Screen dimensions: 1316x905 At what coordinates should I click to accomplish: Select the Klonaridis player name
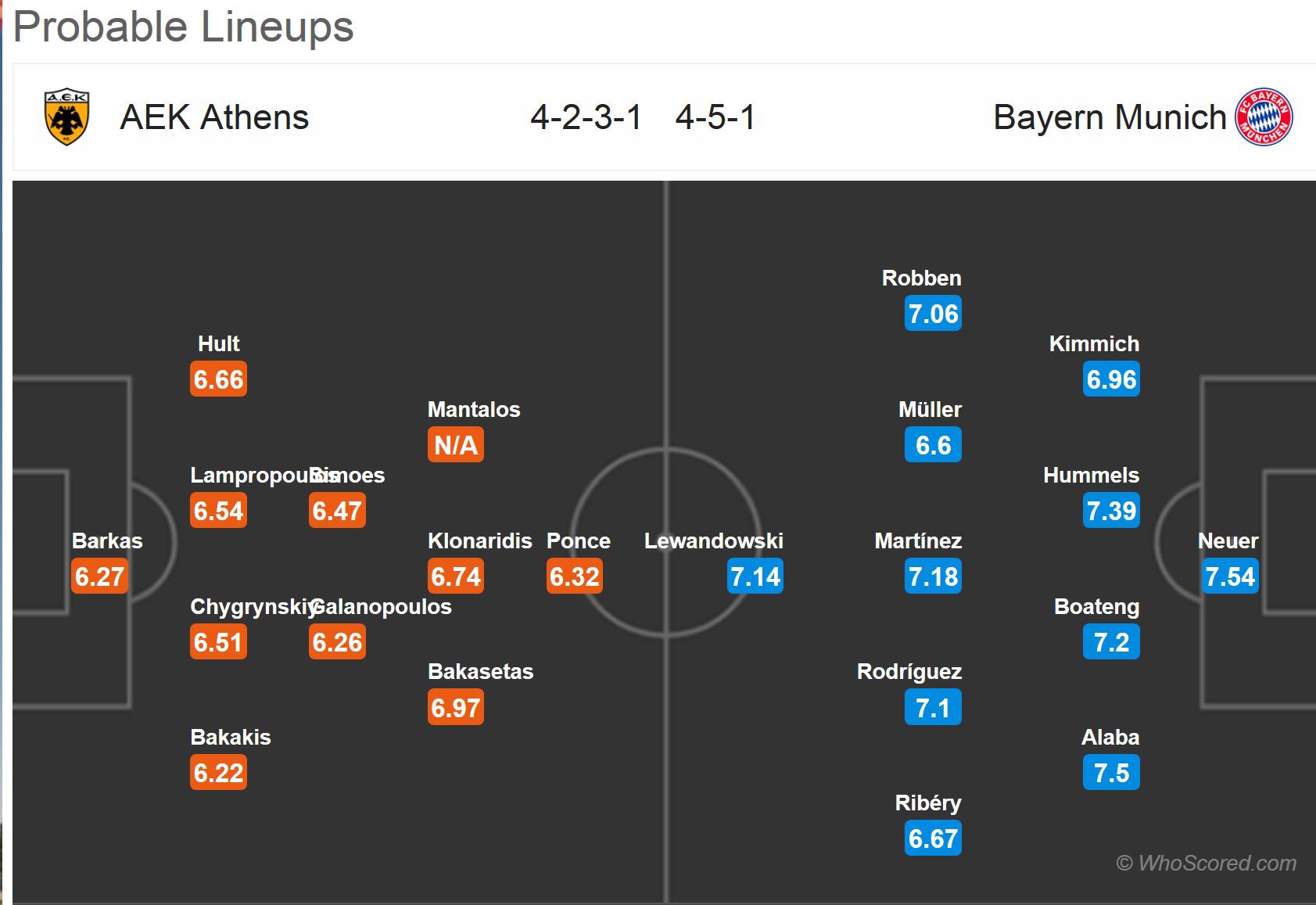pos(479,541)
